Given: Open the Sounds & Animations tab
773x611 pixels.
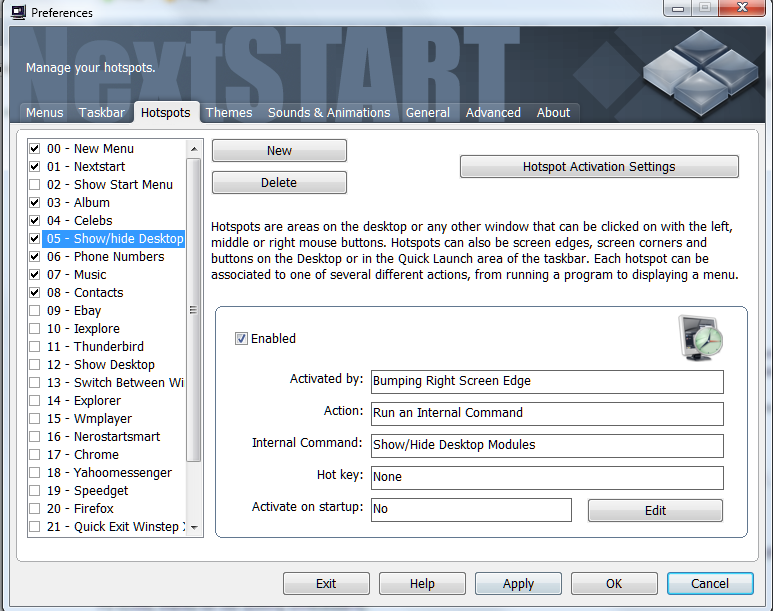Looking at the screenshot, I should pos(329,113).
